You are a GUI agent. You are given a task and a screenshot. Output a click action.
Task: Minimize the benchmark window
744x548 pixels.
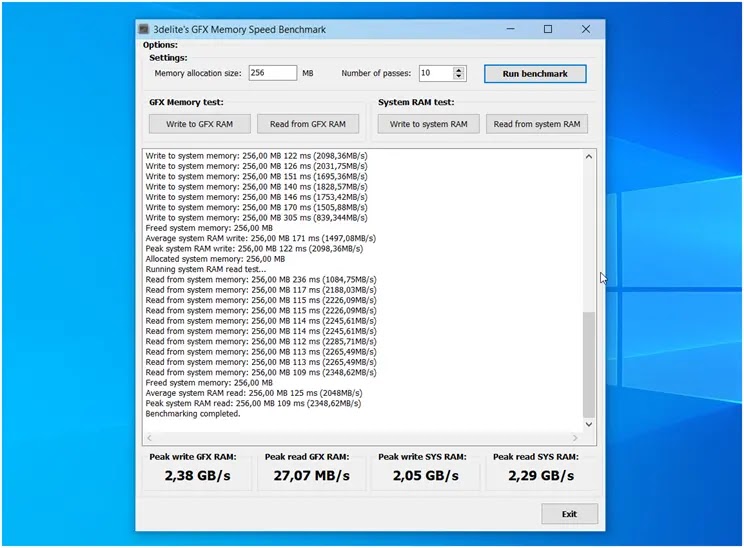point(511,29)
